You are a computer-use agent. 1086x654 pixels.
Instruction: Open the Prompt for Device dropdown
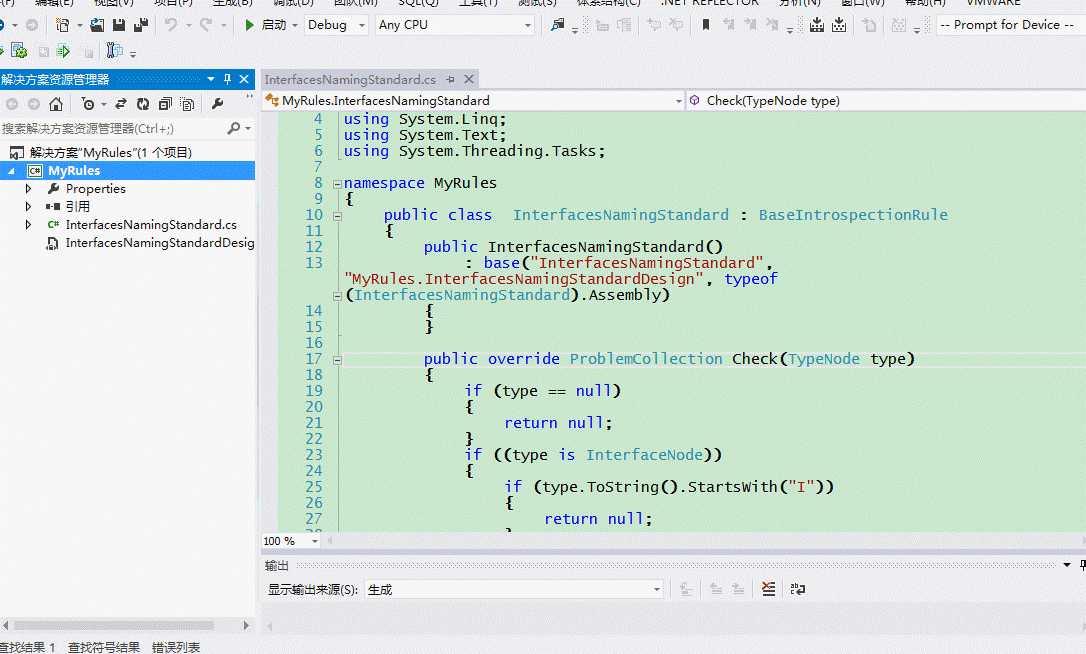(1011, 25)
